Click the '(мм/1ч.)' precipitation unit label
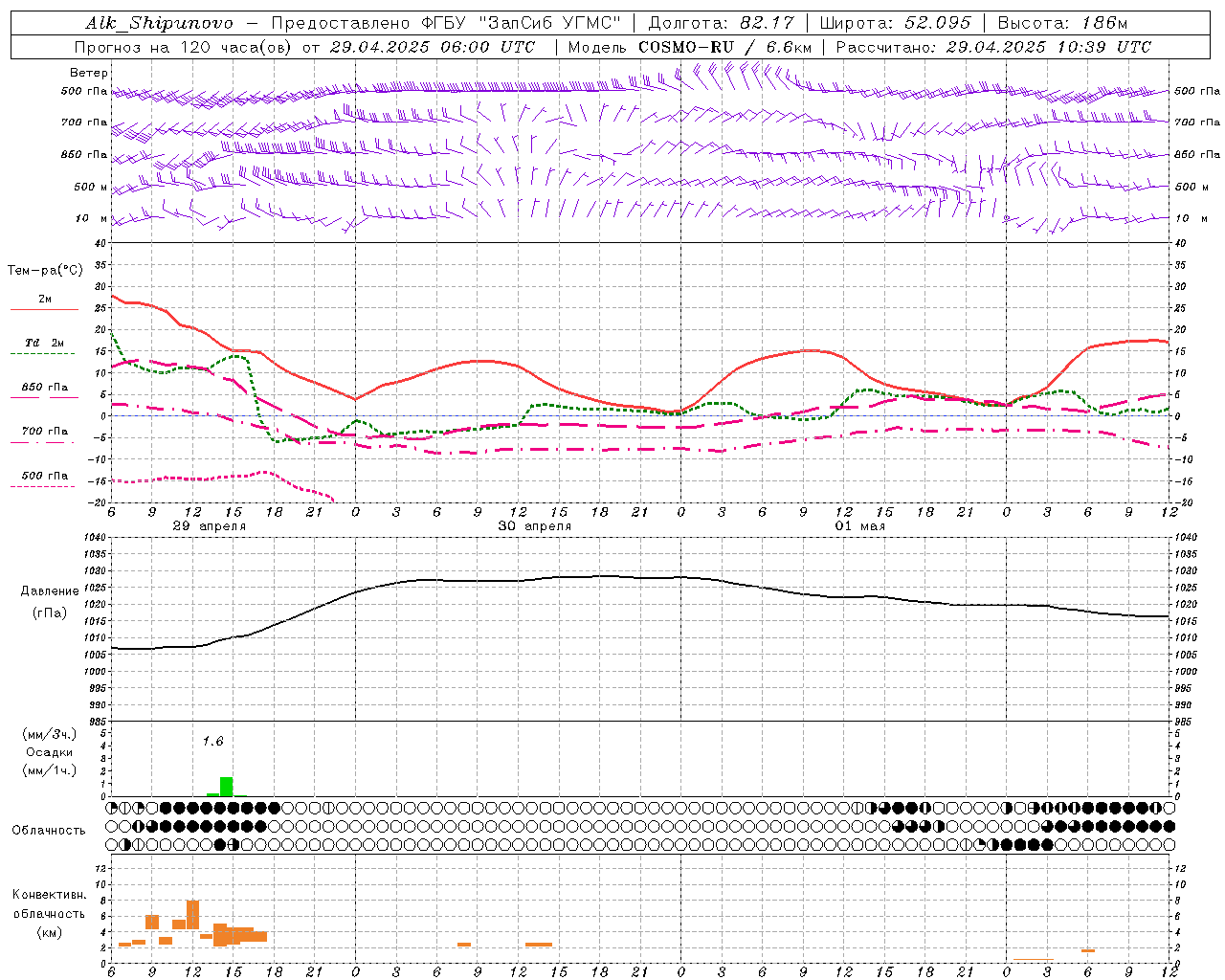This screenshot has height=980, width=1225. click(50, 770)
